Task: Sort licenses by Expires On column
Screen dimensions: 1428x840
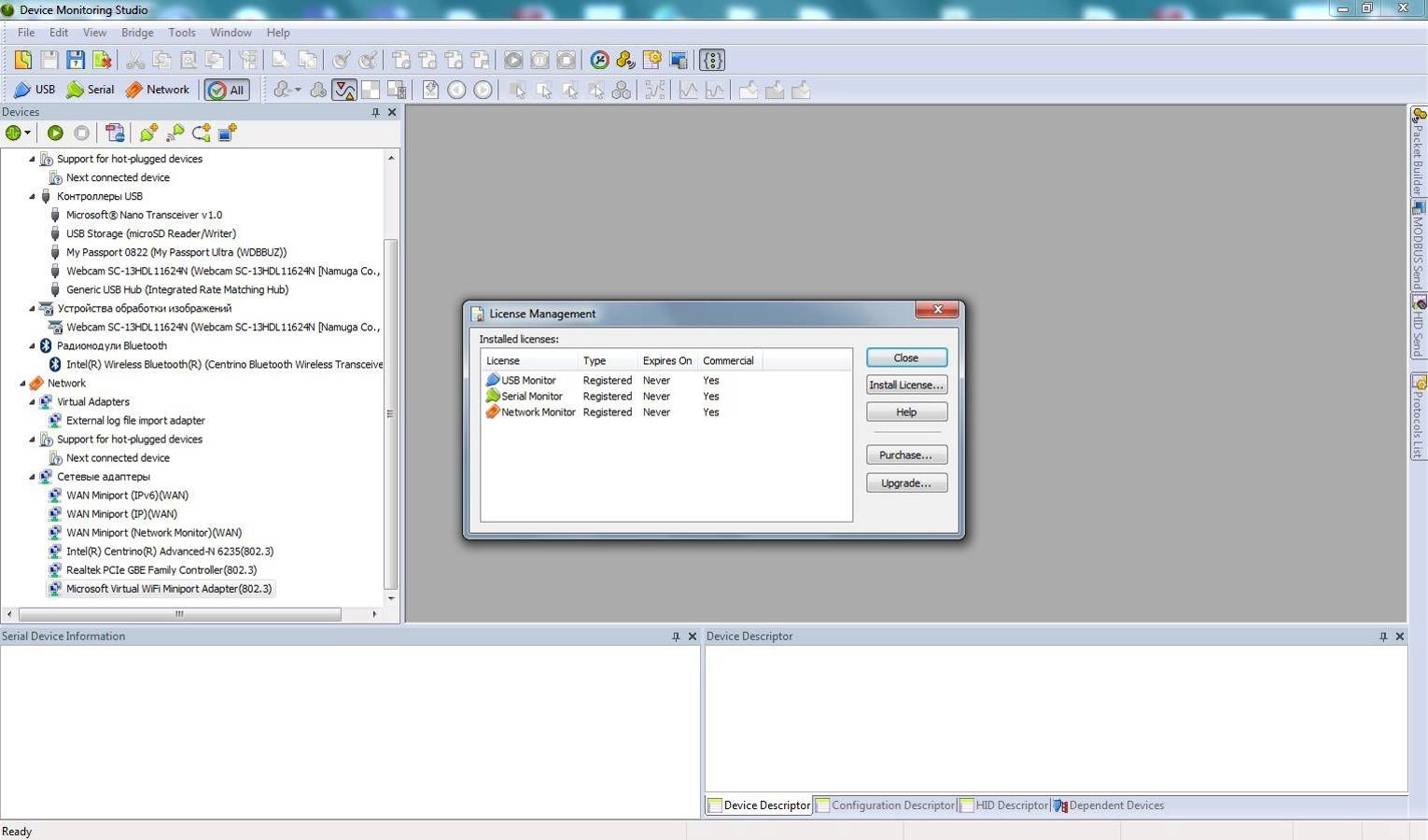Action: pyautogui.click(x=666, y=360)
